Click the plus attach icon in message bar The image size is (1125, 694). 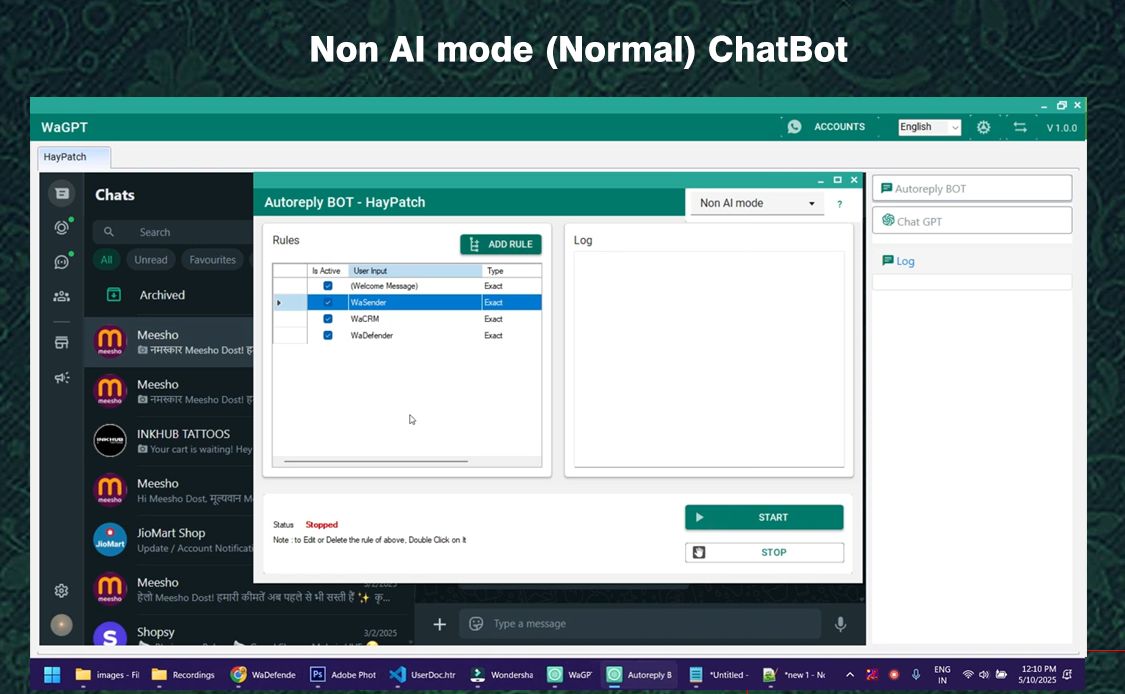point(440,624)
